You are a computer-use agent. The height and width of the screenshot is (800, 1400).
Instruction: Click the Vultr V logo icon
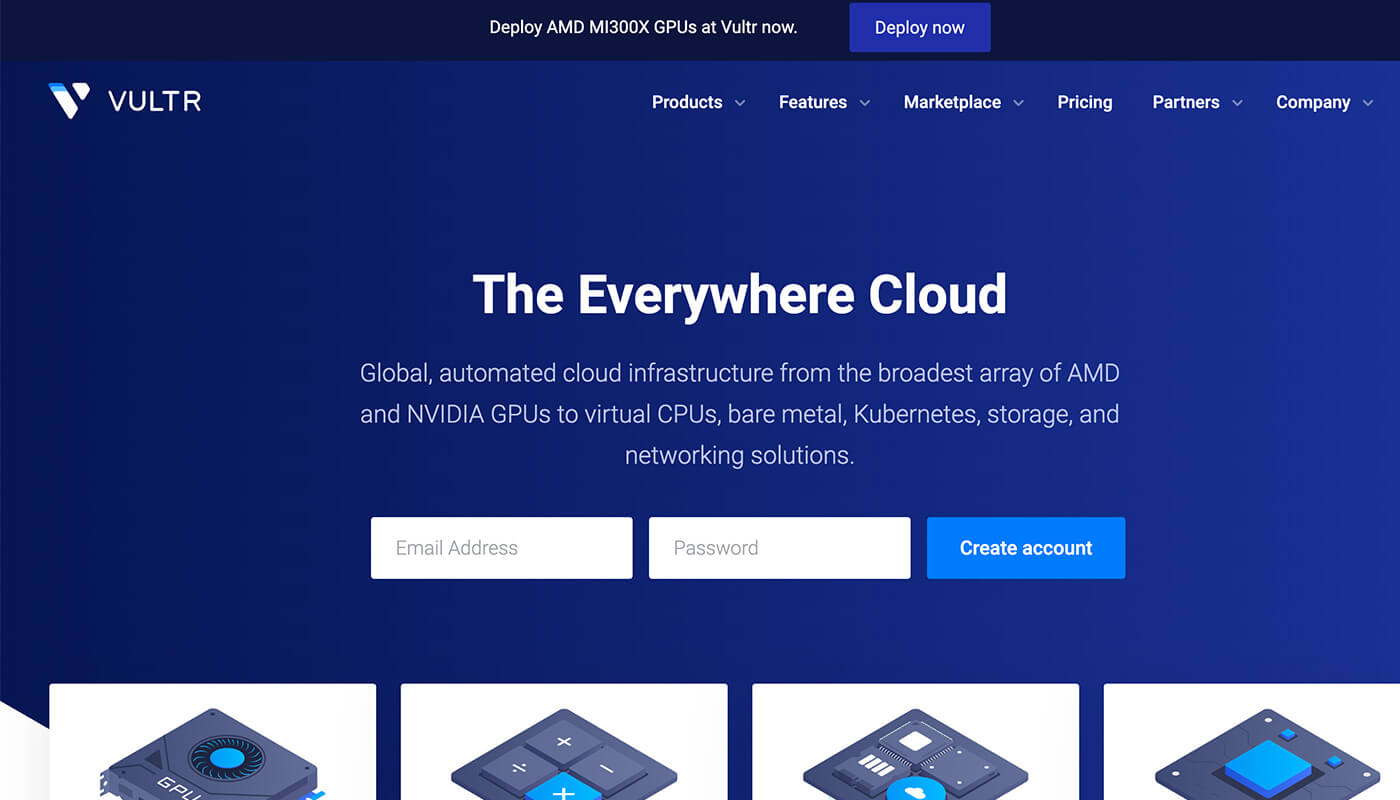pyautogui.click(x=69, y=100)
